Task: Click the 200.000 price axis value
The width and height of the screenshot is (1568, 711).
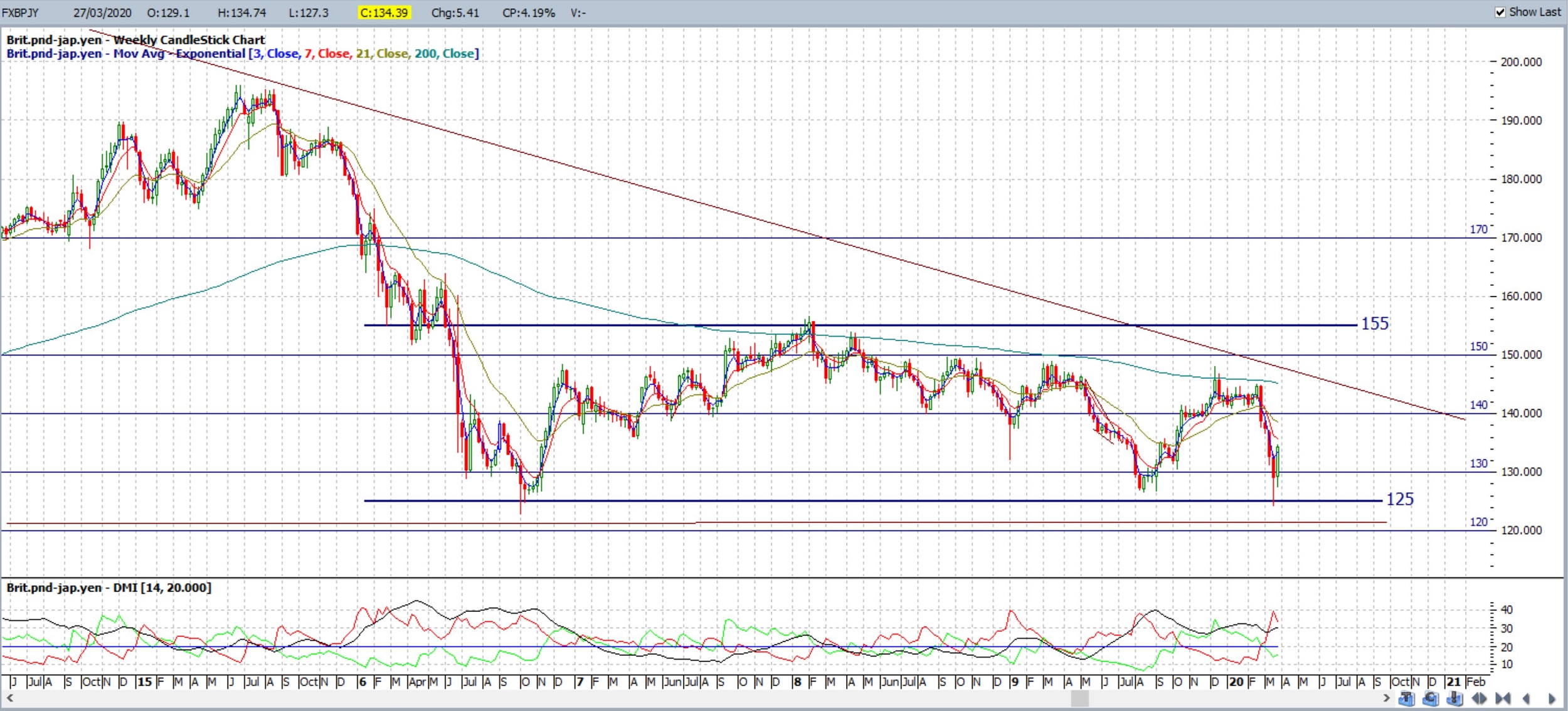Action: (1521, 62)
